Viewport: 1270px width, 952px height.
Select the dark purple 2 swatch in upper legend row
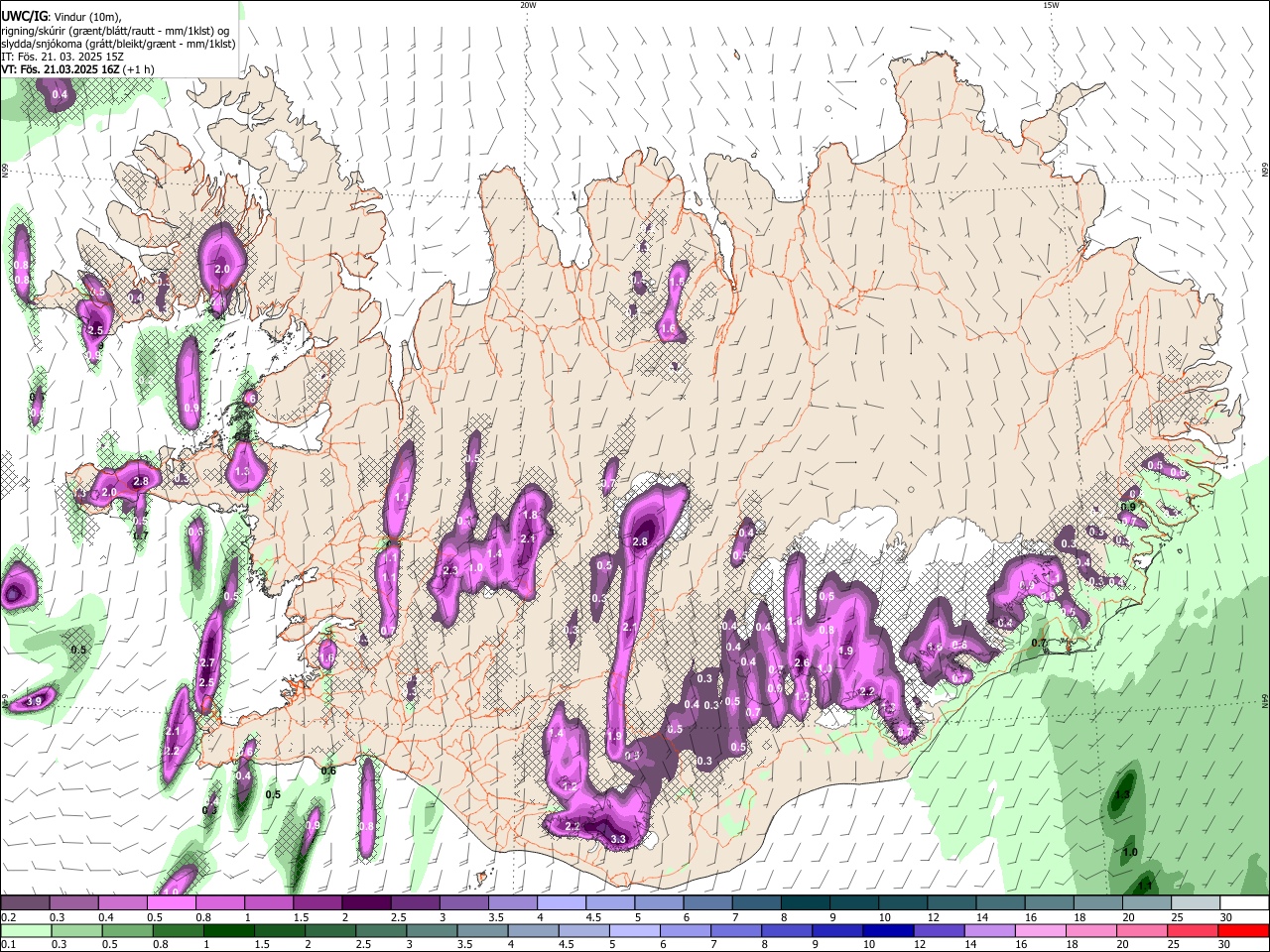tap(365, 902)
